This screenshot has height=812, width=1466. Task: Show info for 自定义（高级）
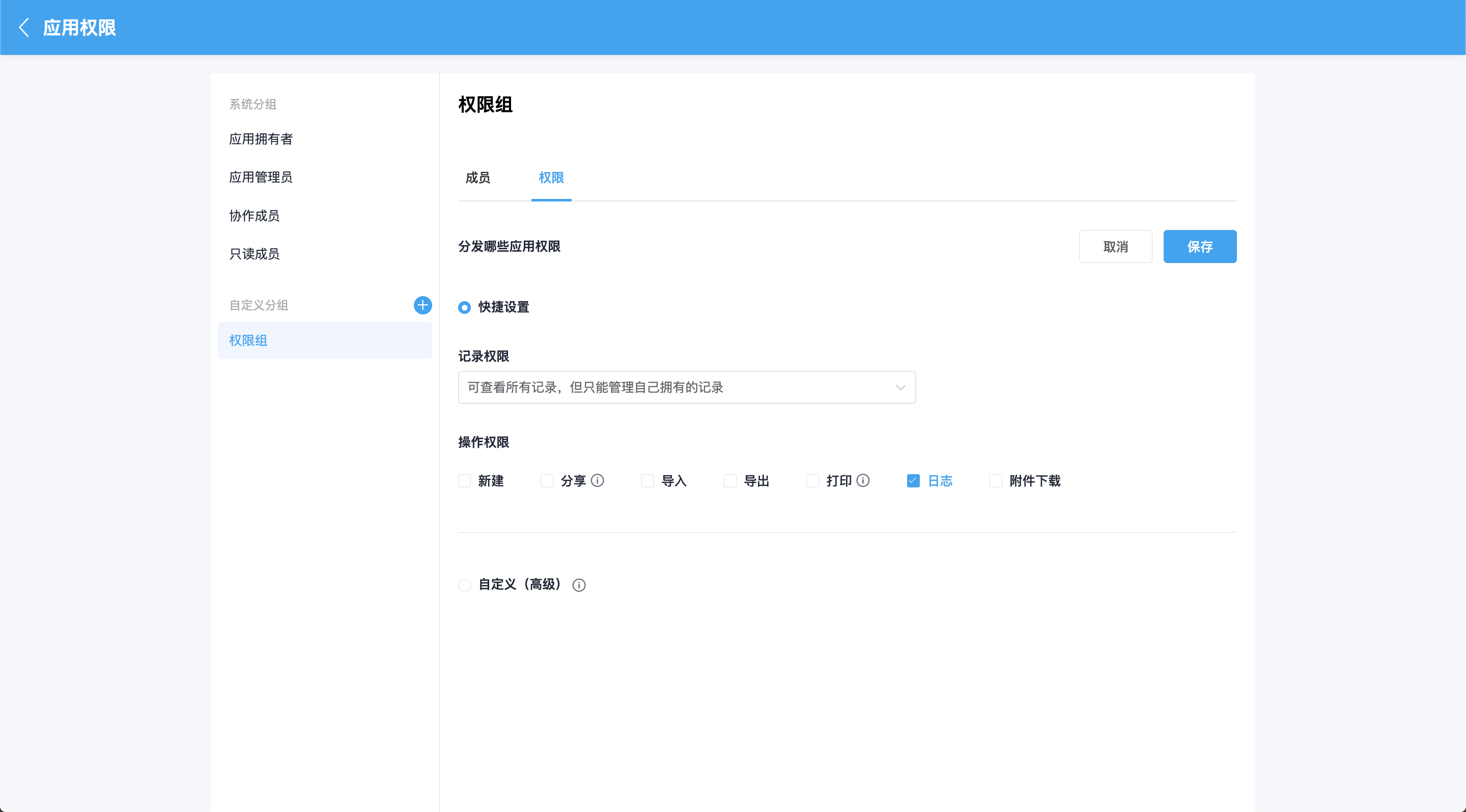click(x=579, y=585)
